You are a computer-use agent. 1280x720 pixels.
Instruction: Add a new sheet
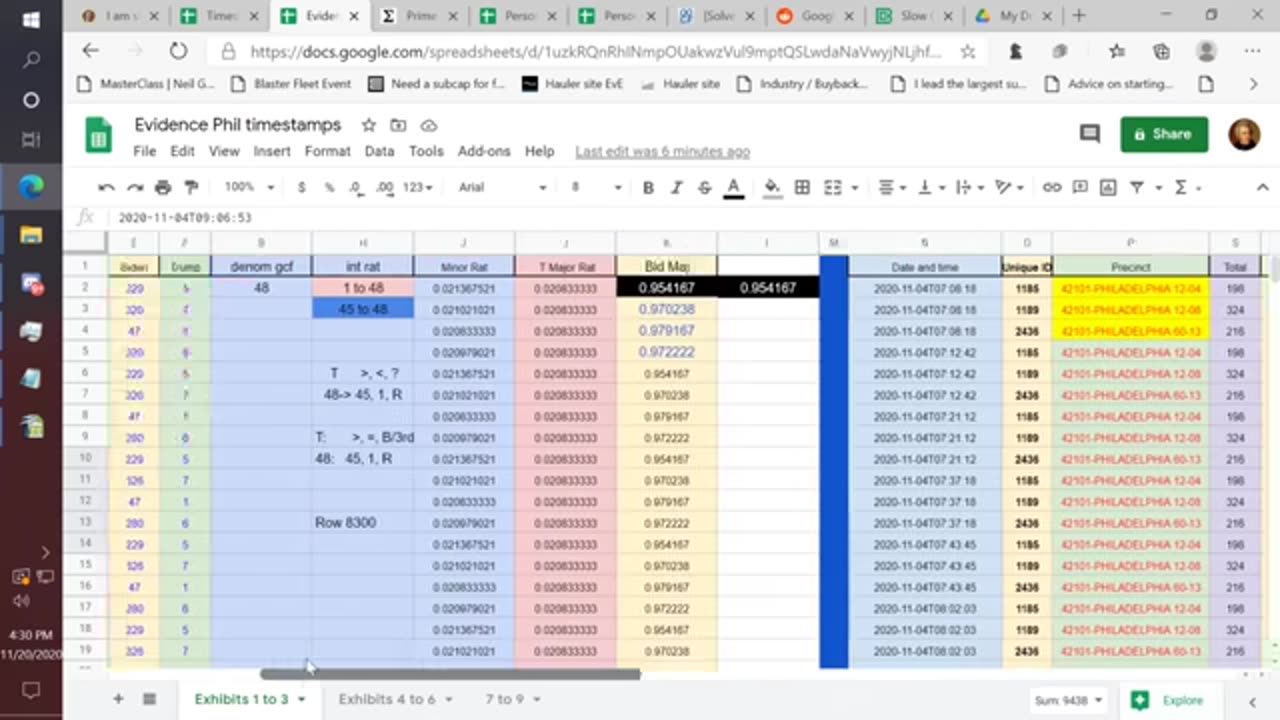(118, 699)
